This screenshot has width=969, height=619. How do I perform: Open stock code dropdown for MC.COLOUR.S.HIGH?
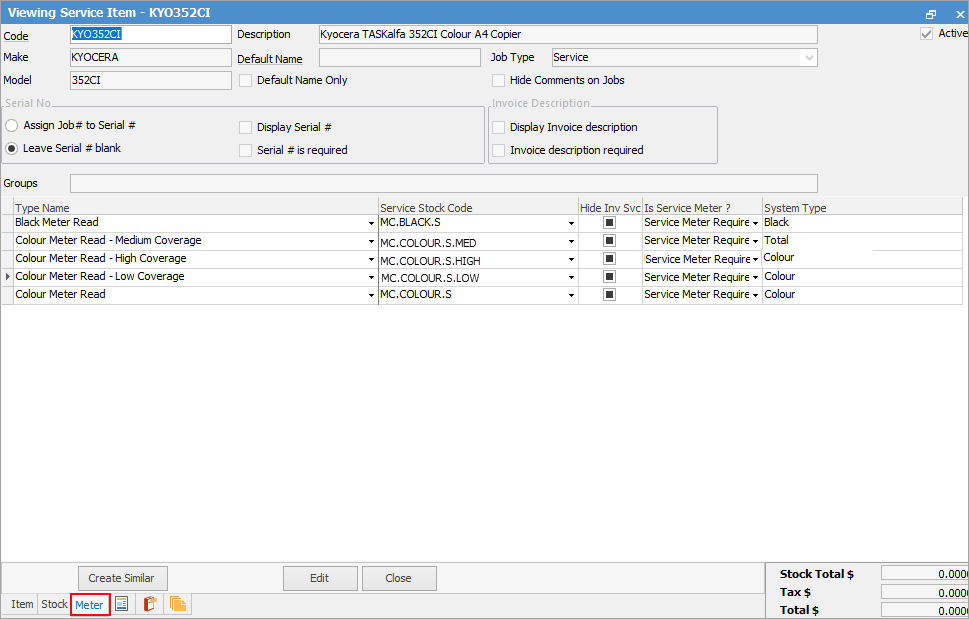coord(572,259)
